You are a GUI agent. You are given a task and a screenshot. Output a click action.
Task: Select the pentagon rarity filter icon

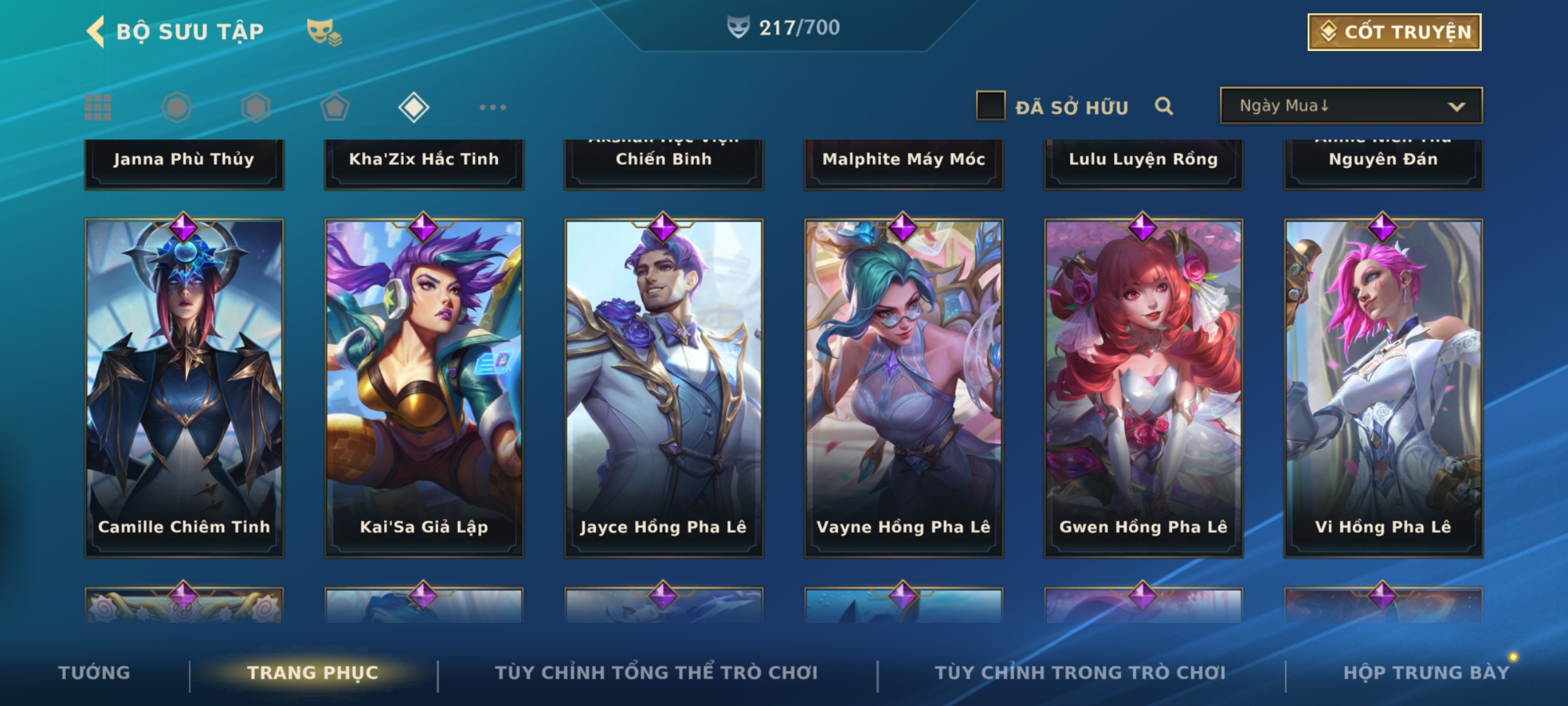[x=335, y=107]
